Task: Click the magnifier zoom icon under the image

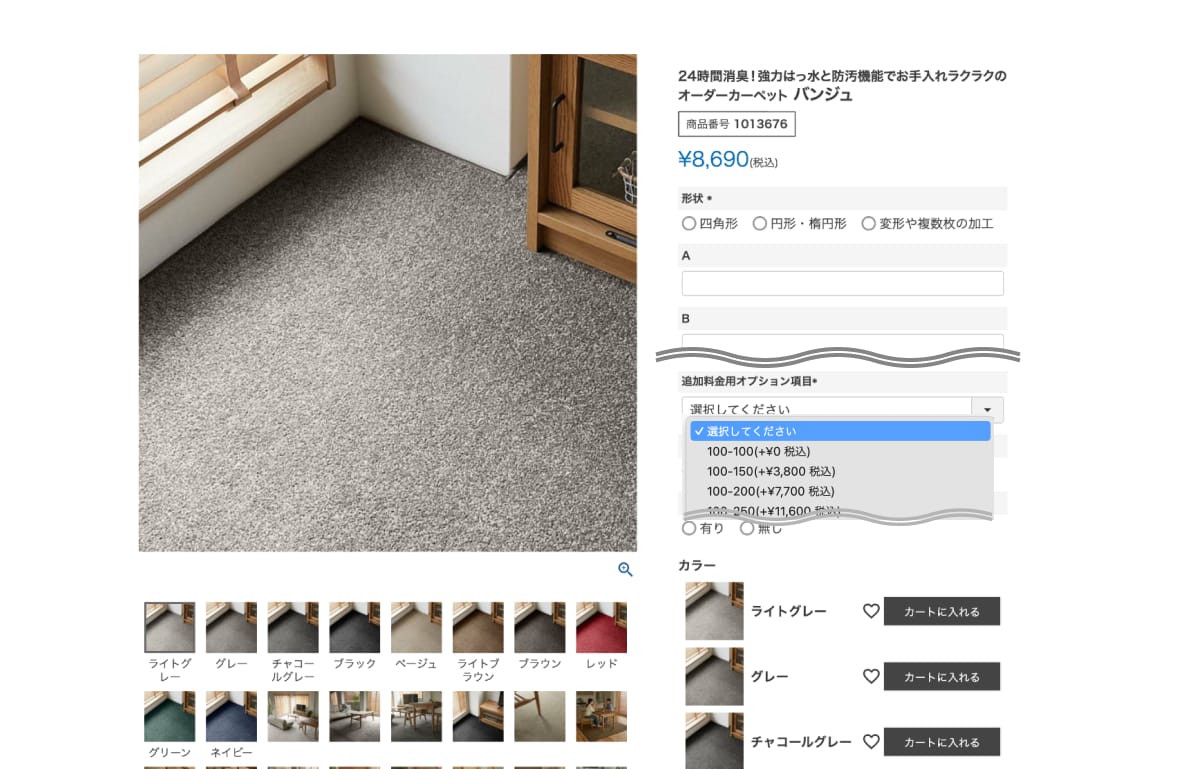Action: point(625,570)
